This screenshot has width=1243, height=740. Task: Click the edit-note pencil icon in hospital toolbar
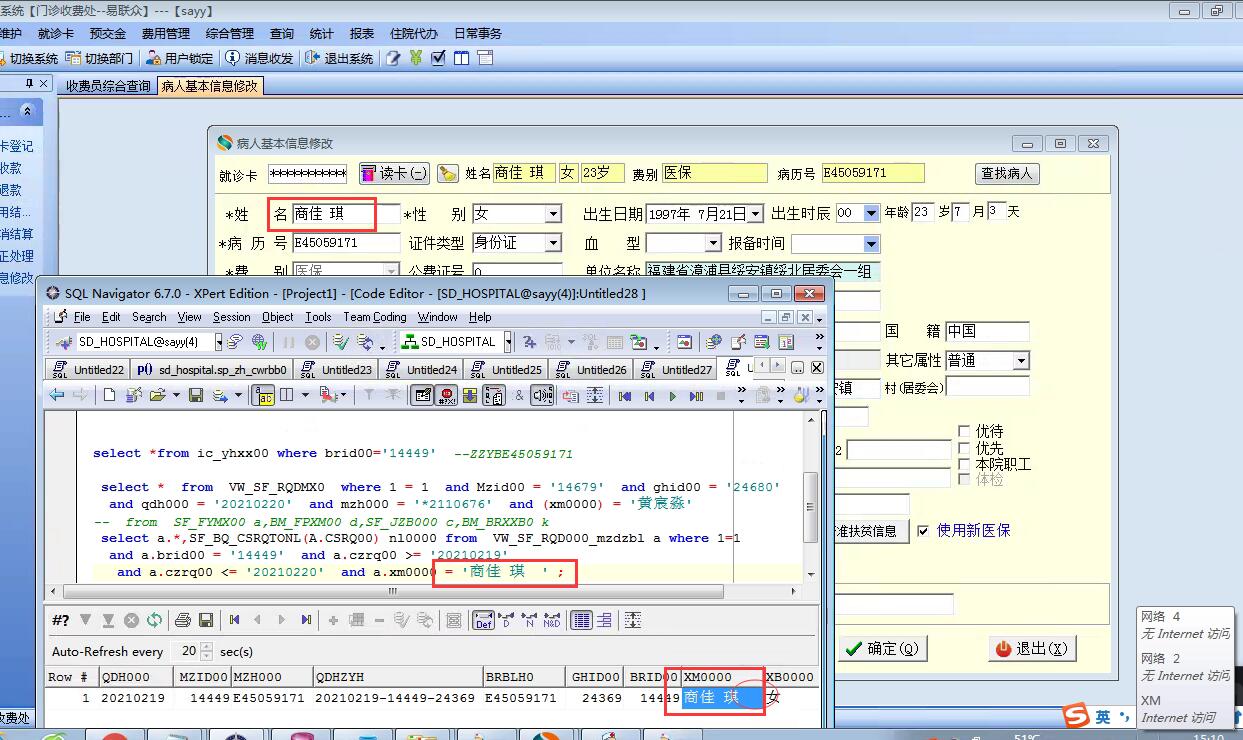(x=393, y=58)
